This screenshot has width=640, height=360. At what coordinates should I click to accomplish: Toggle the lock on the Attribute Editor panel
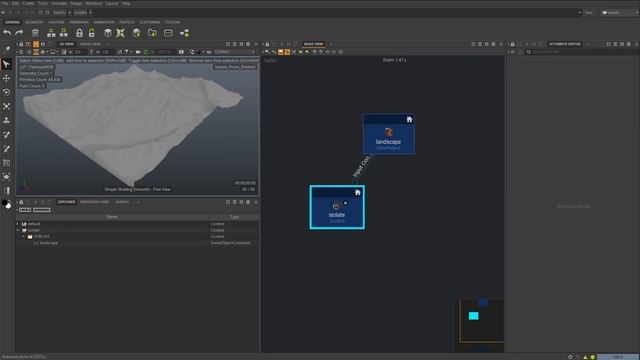tap(513, 44)
